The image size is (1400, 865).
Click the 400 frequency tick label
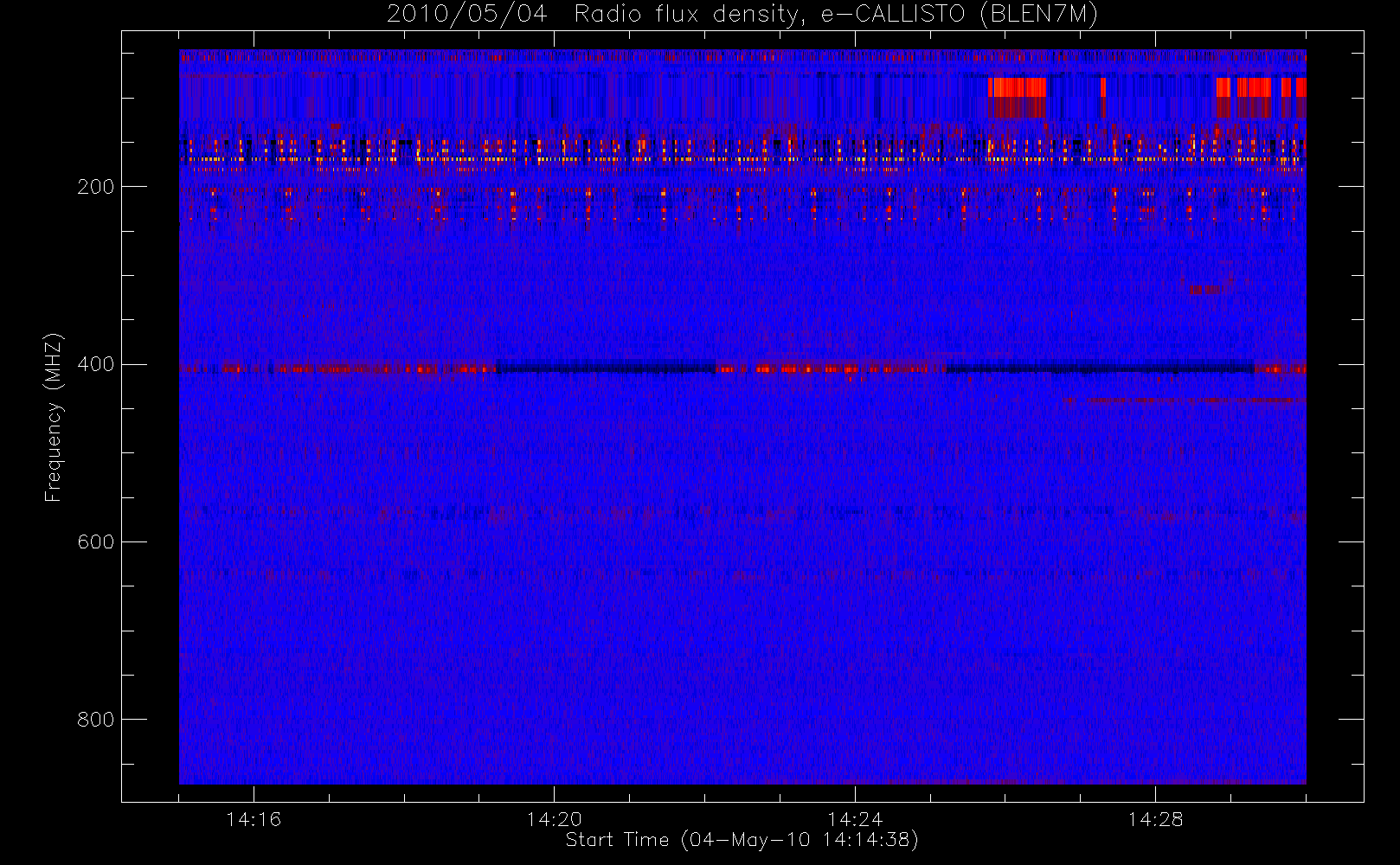click(x=95, y=364)
